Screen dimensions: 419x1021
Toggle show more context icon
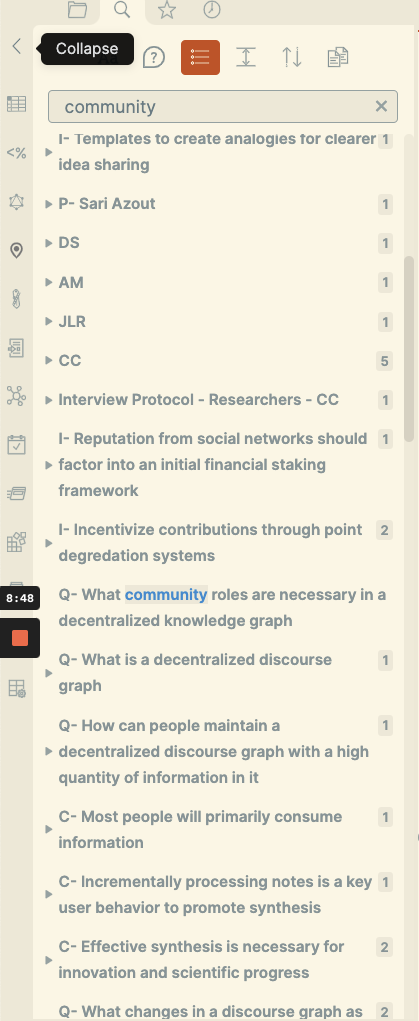[x=246, y=57]
